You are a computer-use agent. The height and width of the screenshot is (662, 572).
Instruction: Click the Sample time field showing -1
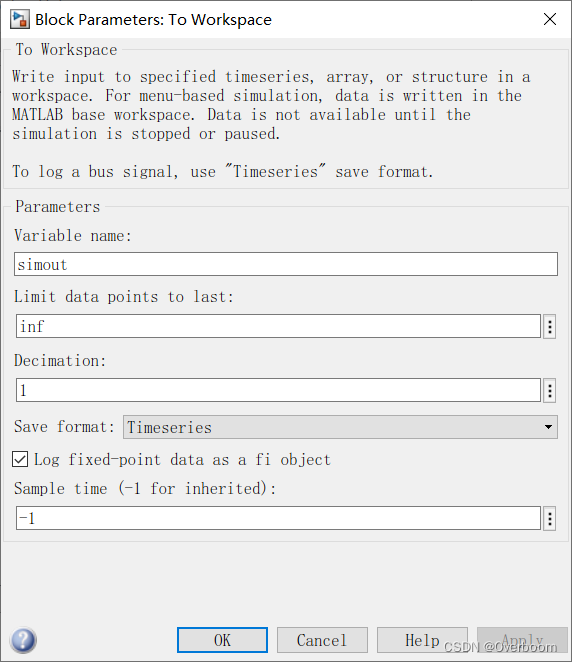tap(278, 518)
